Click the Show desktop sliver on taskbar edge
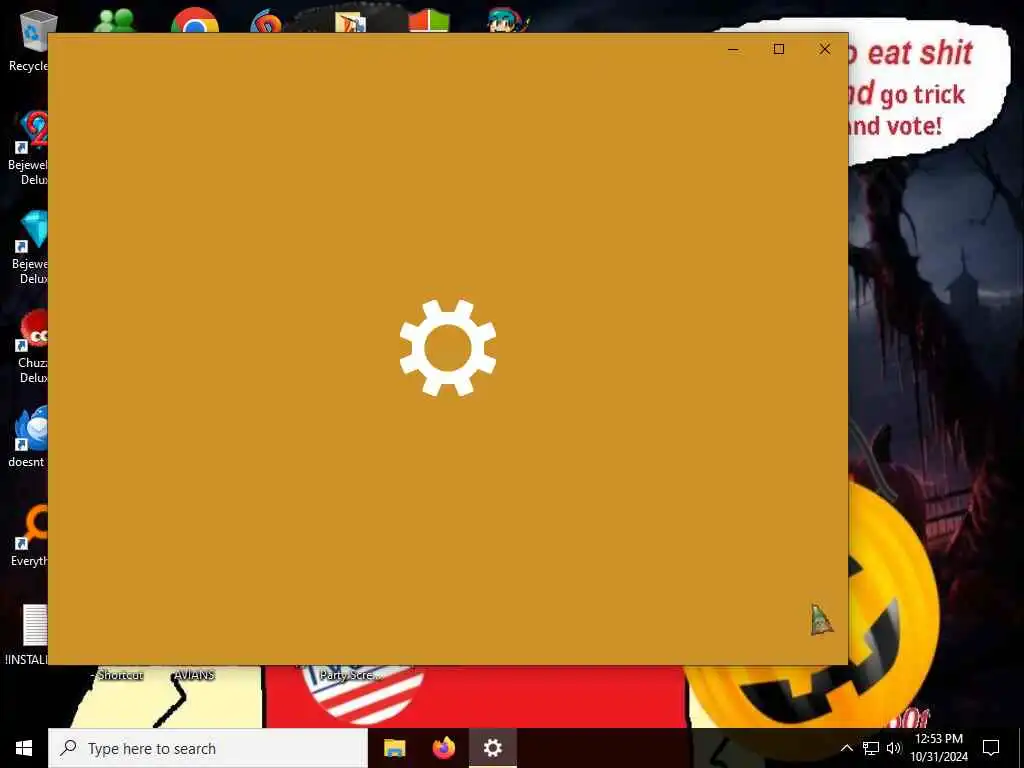Image resolution: width=1024 pixels, height=768 pixels. coord(1021,748)
